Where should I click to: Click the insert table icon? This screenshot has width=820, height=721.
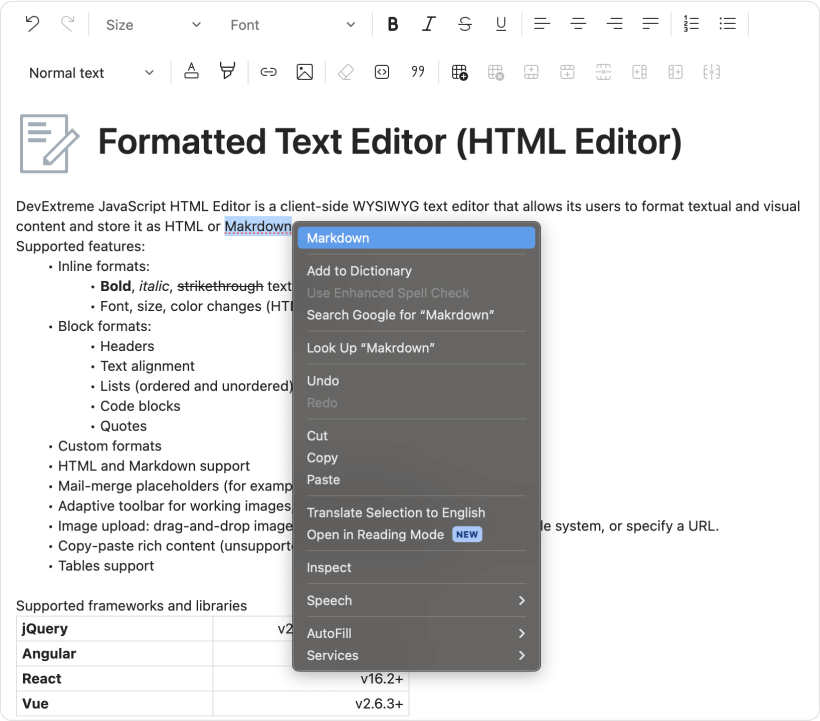tap(459, 71)
